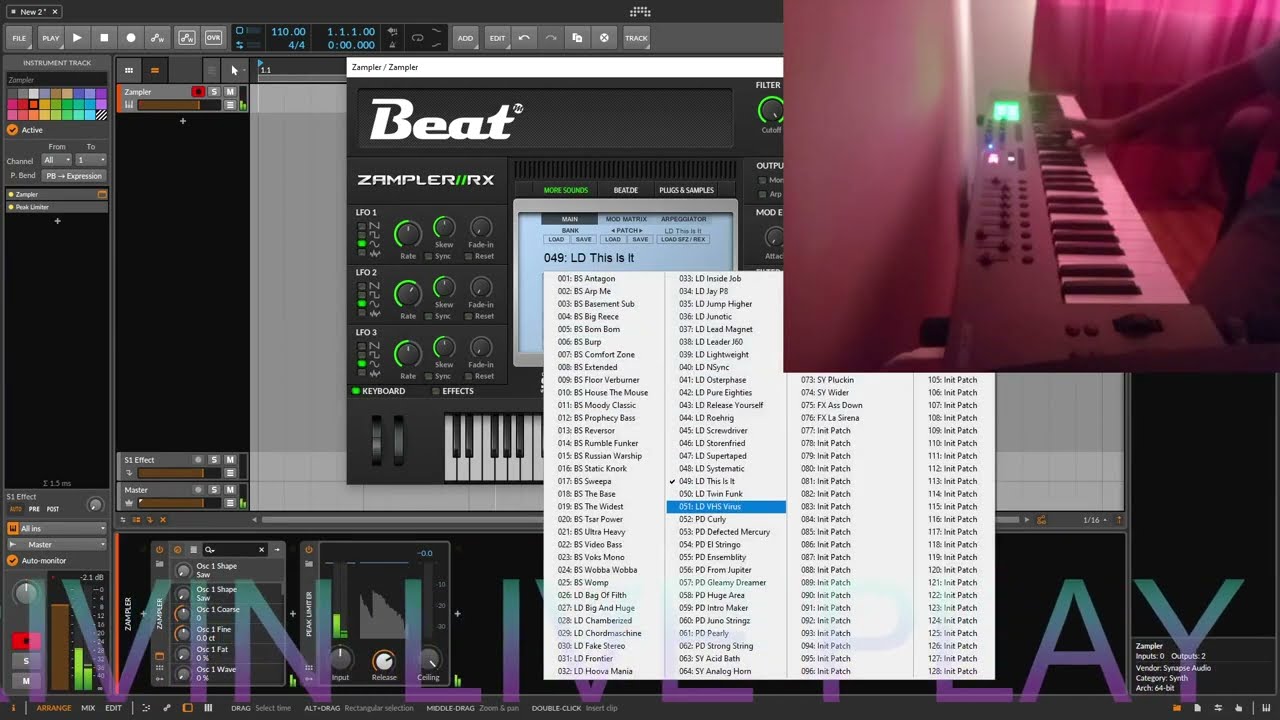Click the Zampler device power icon
This screenshot has height=720, width=1280.
159,549
